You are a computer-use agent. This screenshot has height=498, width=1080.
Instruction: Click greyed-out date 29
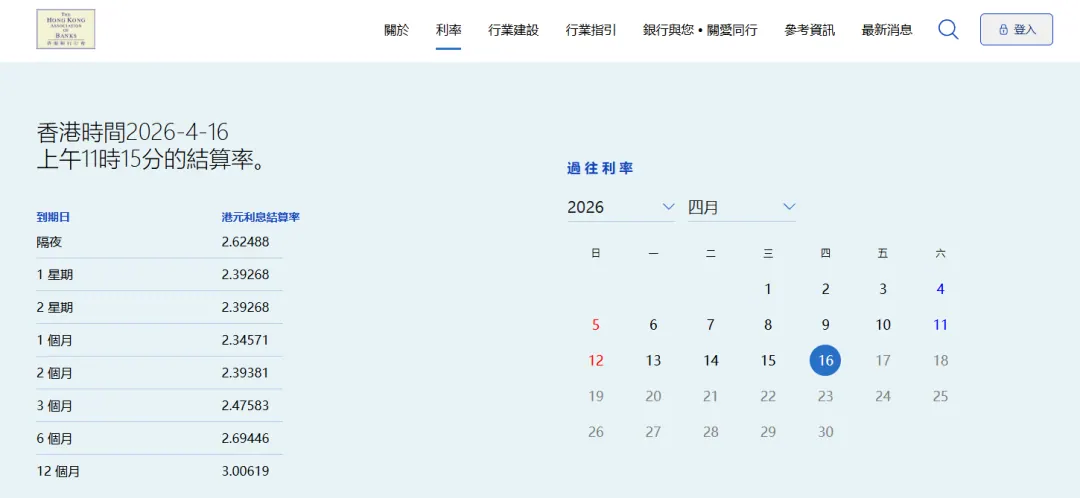768,432
